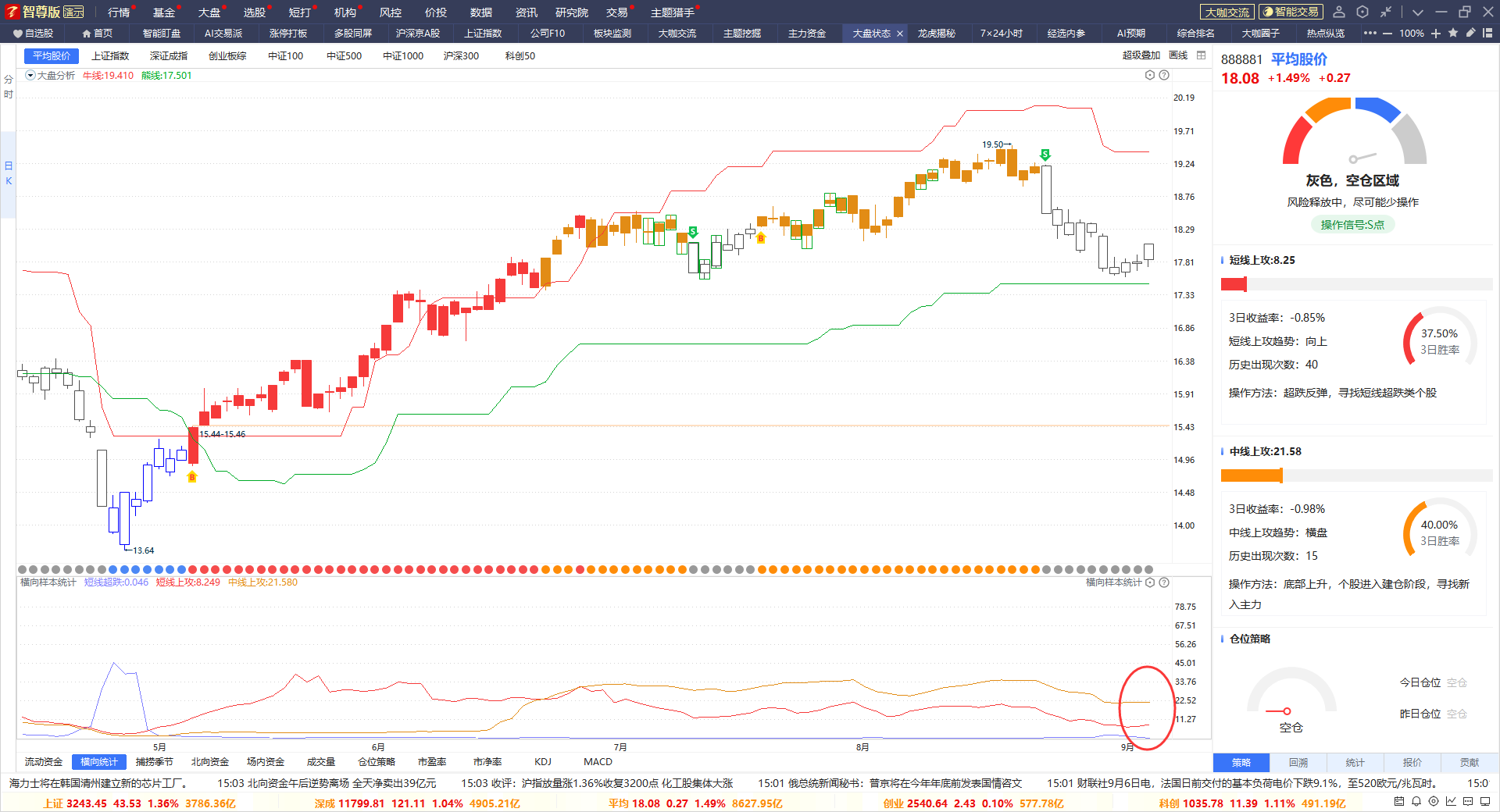Open the alert bell icon
This screenshot has height=812, width=1500.
click(x=1416, y=801)
